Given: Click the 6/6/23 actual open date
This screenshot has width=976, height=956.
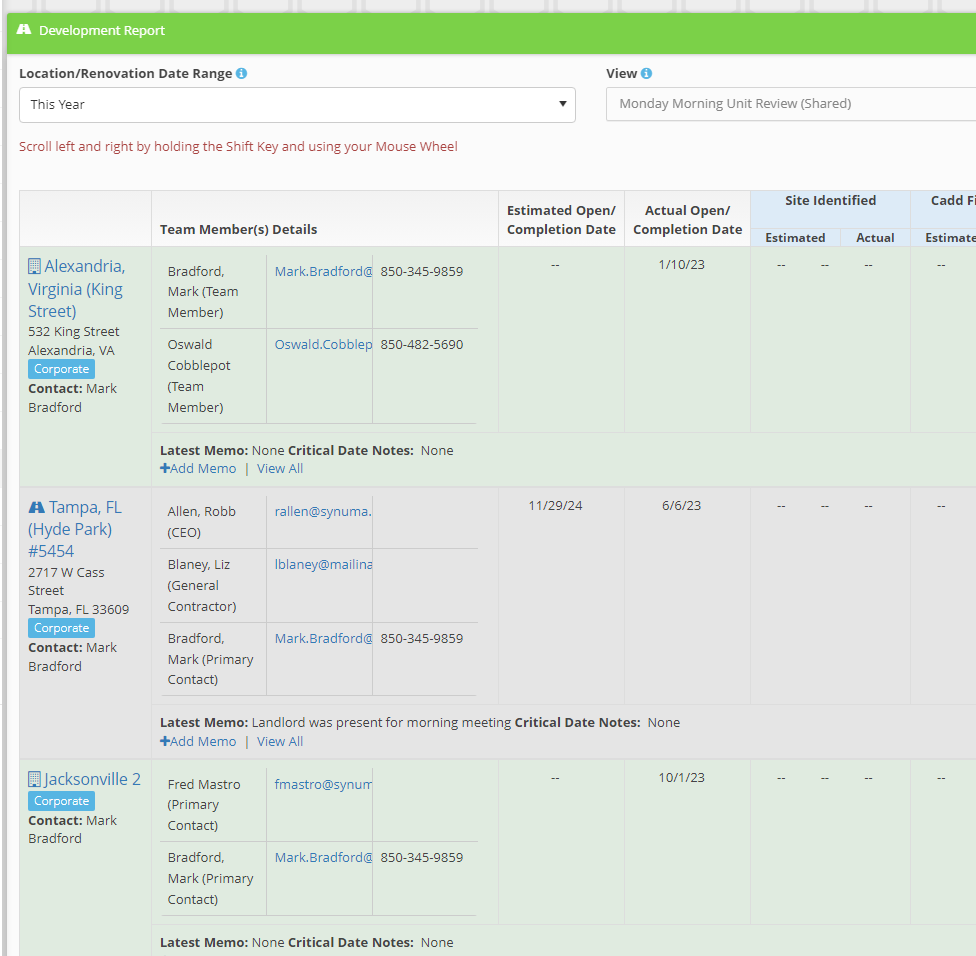Looking at the screenshot, I should 682,505.
